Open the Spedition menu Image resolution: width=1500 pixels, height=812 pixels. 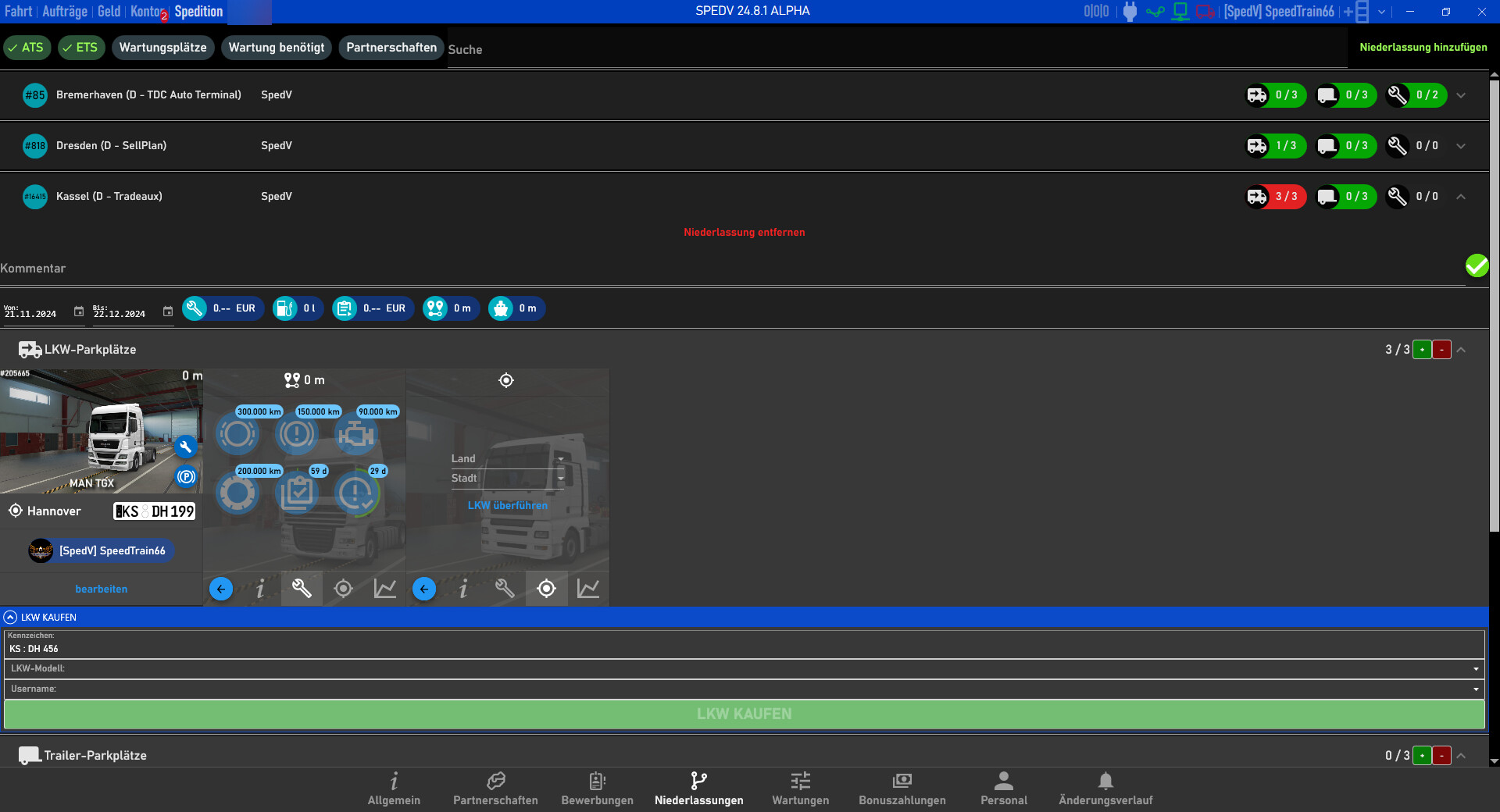198,12
